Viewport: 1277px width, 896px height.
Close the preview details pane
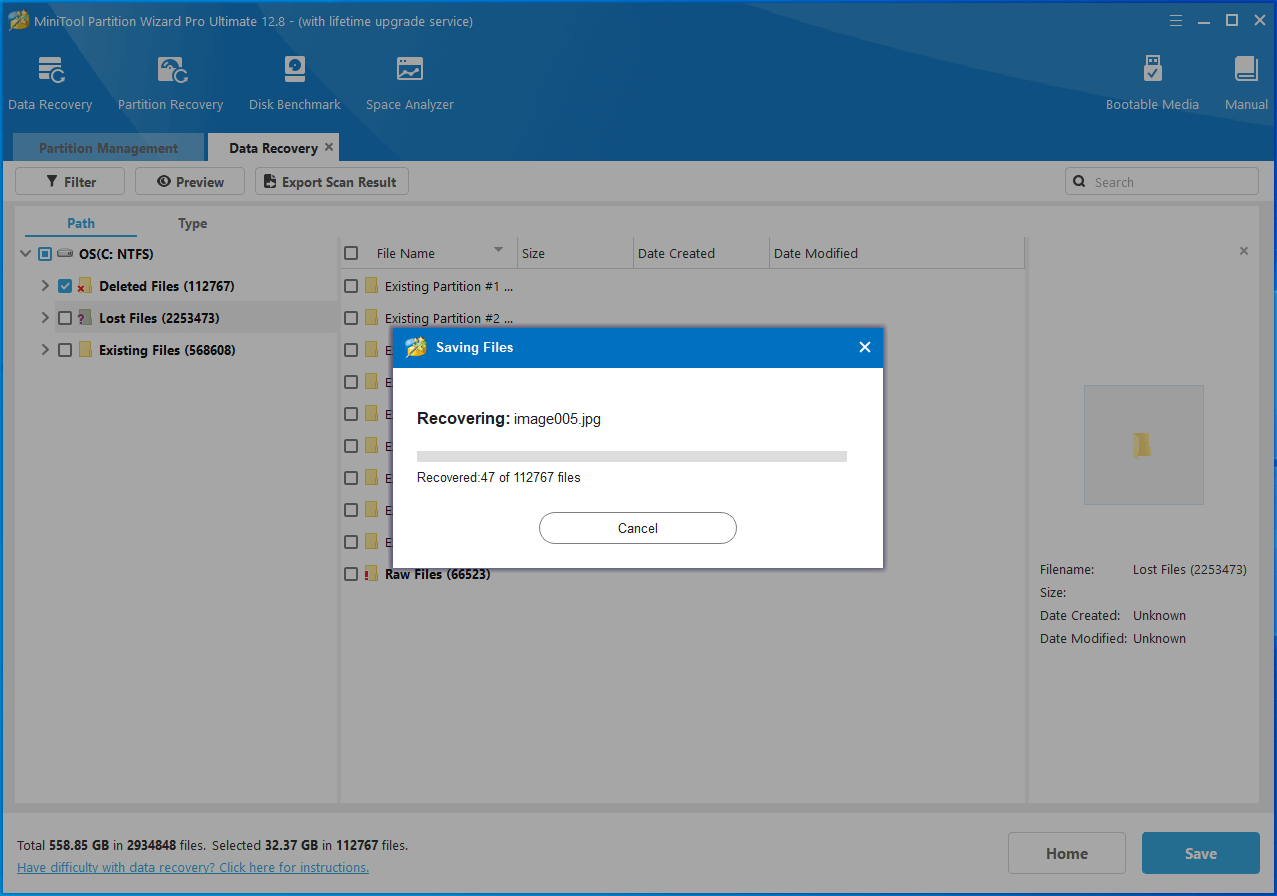click(1244, 251)
